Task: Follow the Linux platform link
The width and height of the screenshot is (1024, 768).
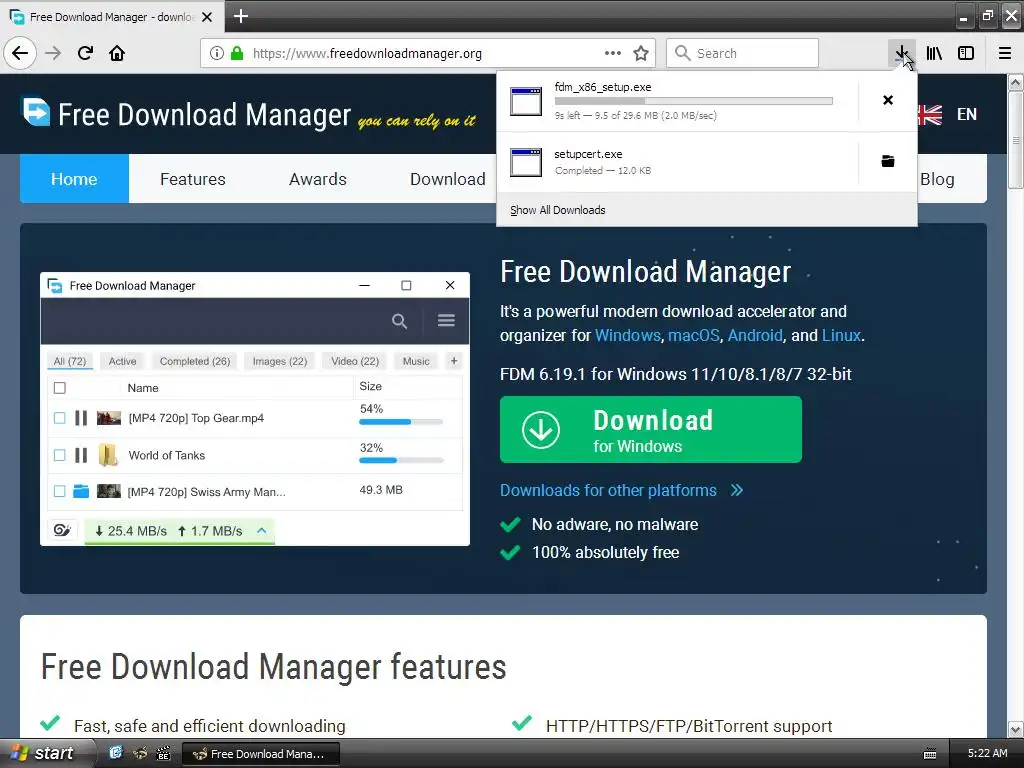Action: pos(841,335)
